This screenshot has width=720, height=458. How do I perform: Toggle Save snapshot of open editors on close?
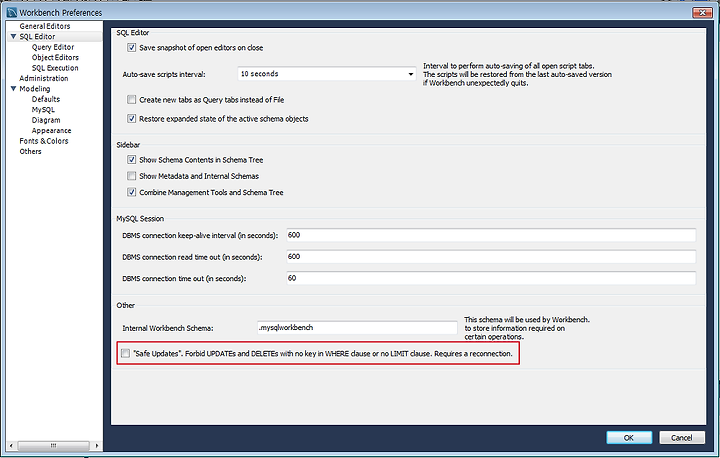(131, 47)
